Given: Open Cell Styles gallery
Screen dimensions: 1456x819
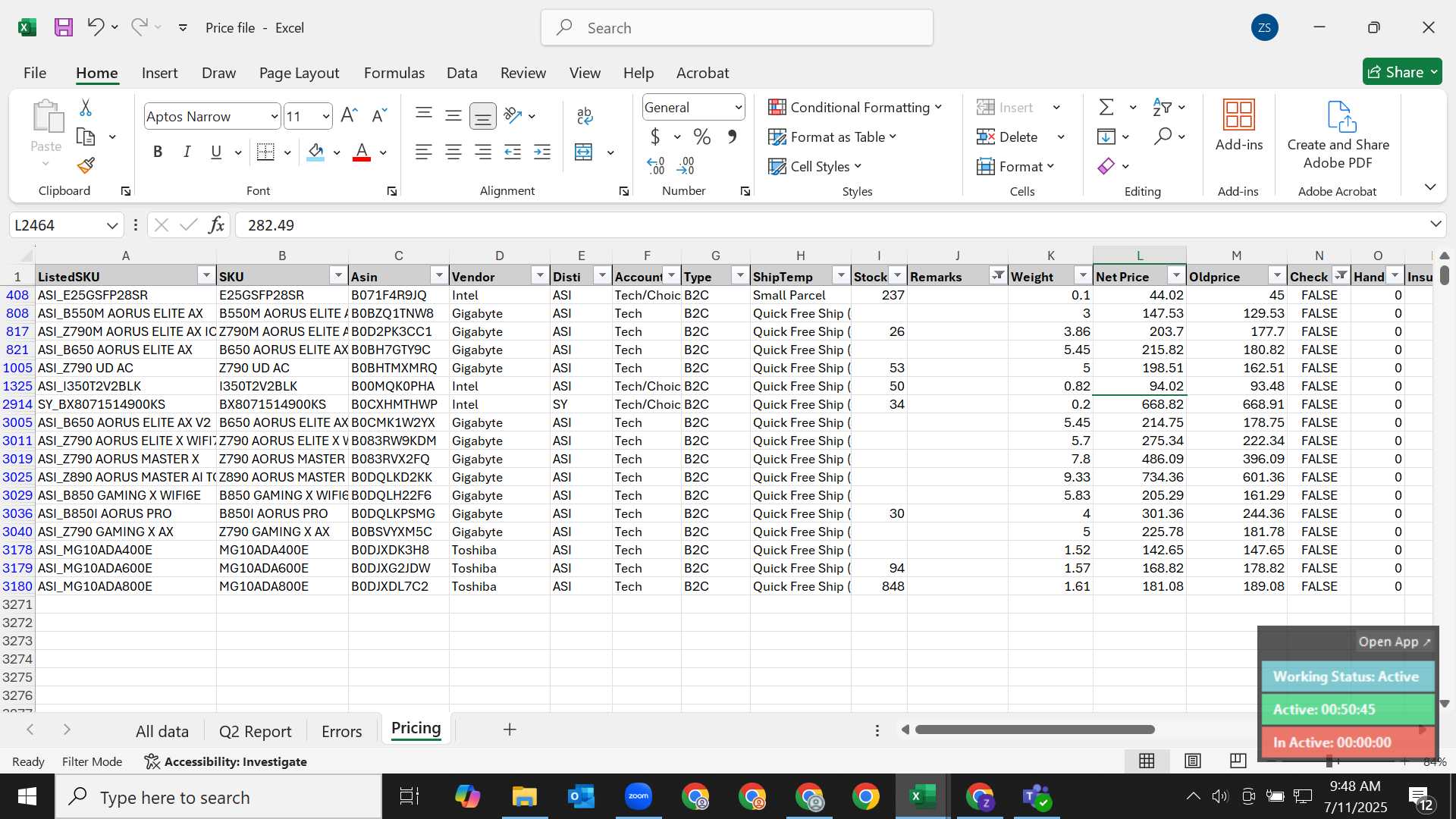Looking at the screenshot, I should tap(815, 167).
